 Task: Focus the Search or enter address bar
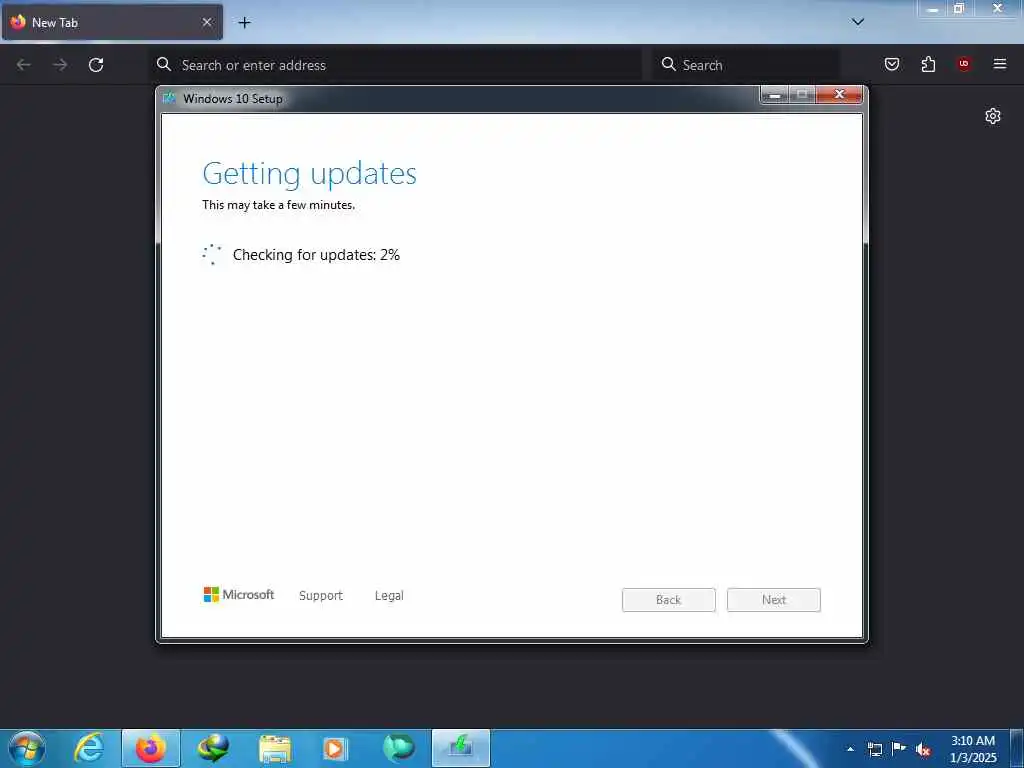(395, 65)
